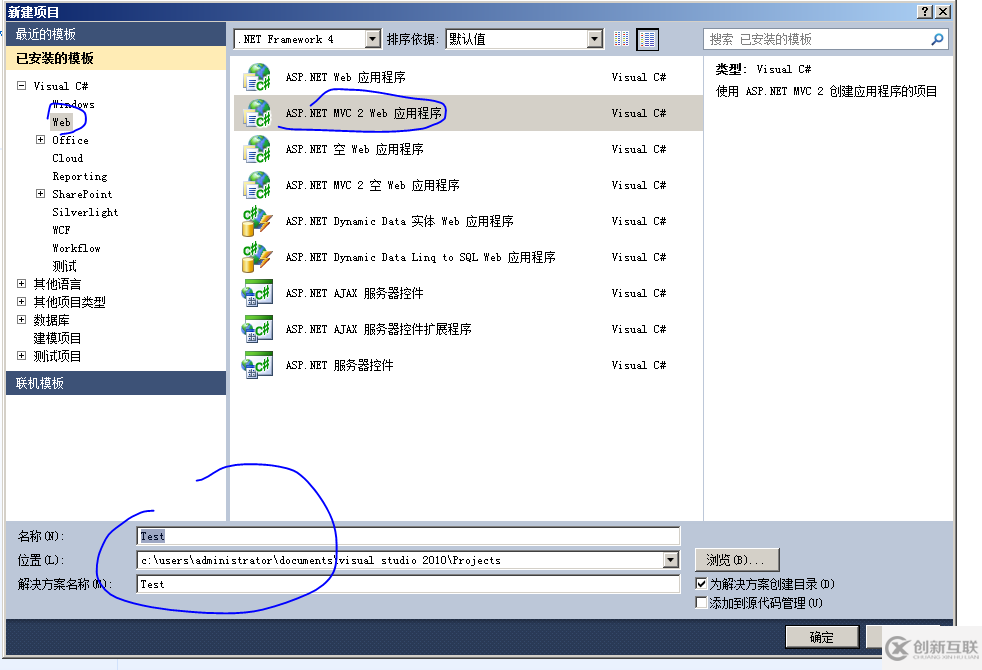Click the ASP.NET 服务器控件 template icon
Screen dimensions: 982x670
pos(257,366)
